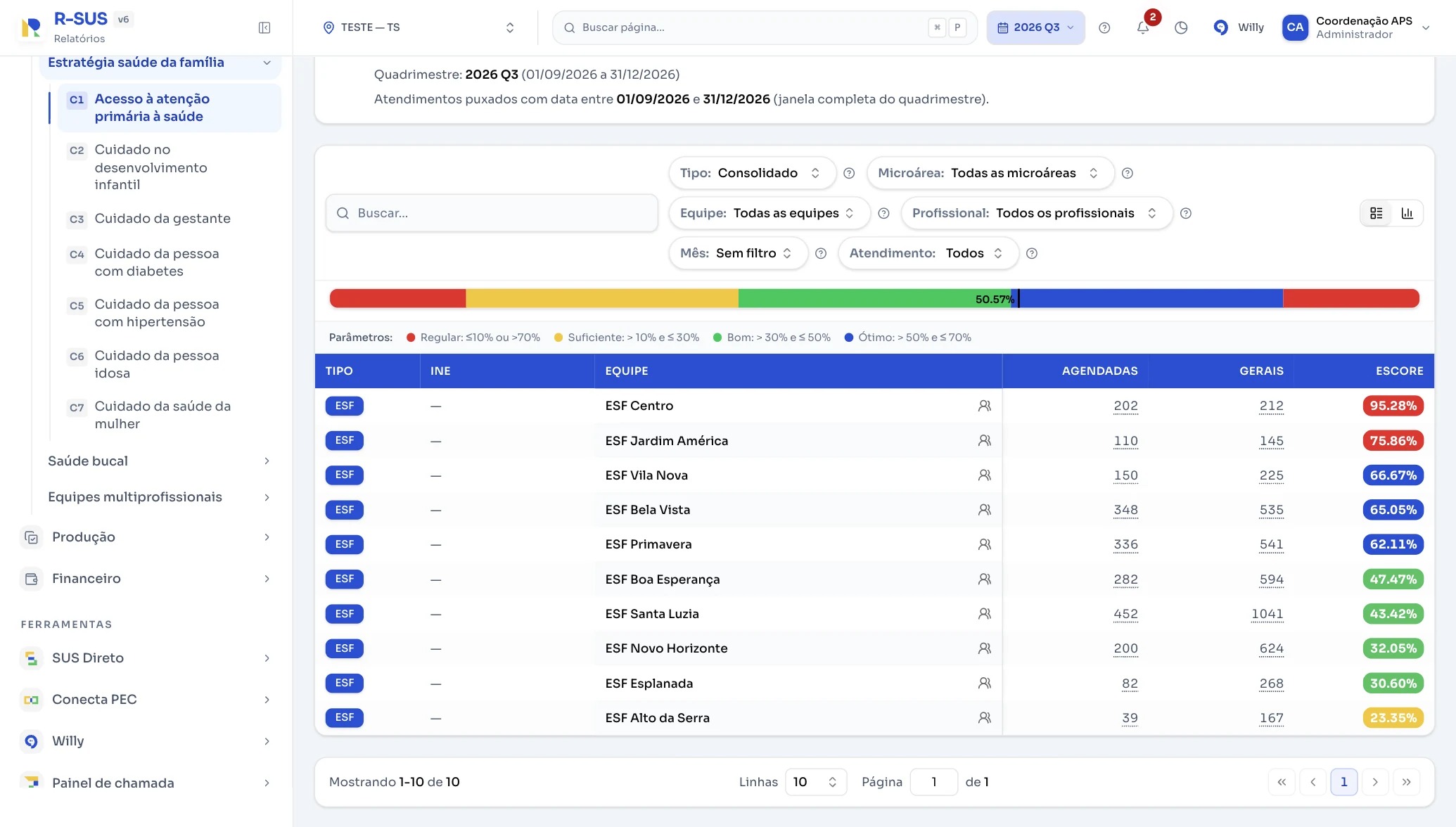Screen dimensions: 1456x827
Task: Open Willy assistant in top bar
Action: tap(1239, 27)
